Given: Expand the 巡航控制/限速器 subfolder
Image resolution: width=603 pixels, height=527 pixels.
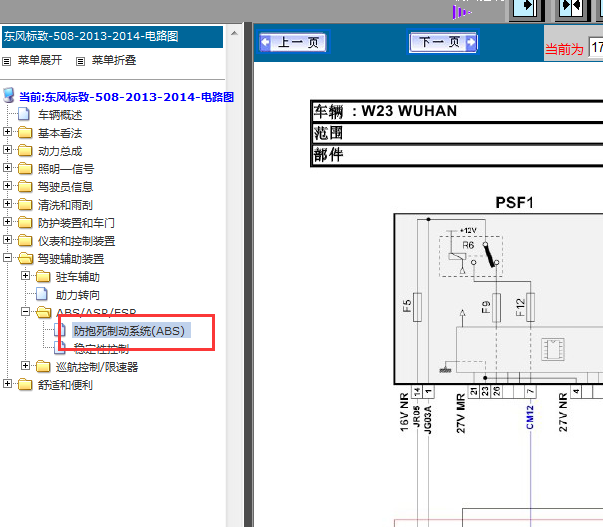Looking at the screenshot, I should point(25,365).
